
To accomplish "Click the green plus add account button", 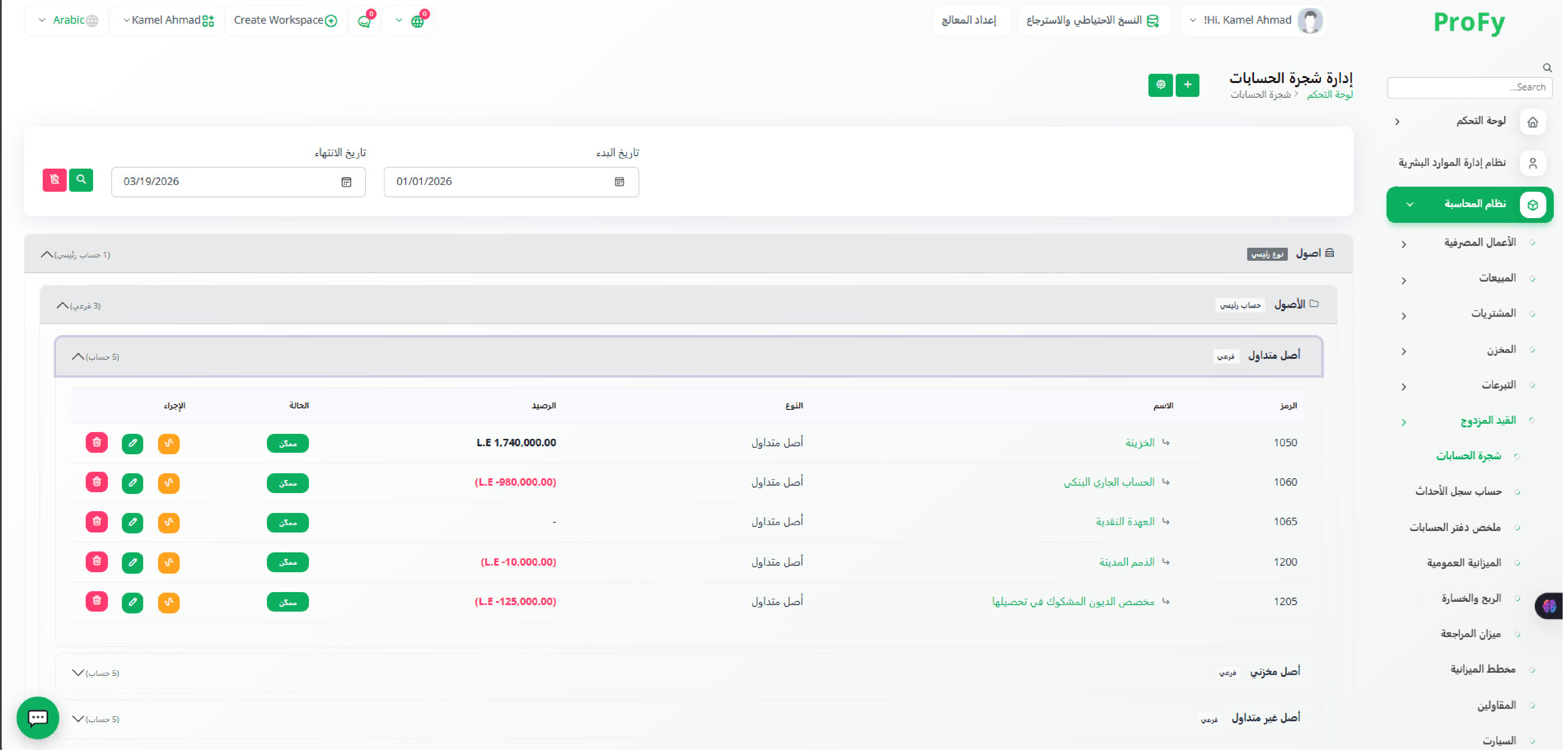I will [x=1188, y=85].
